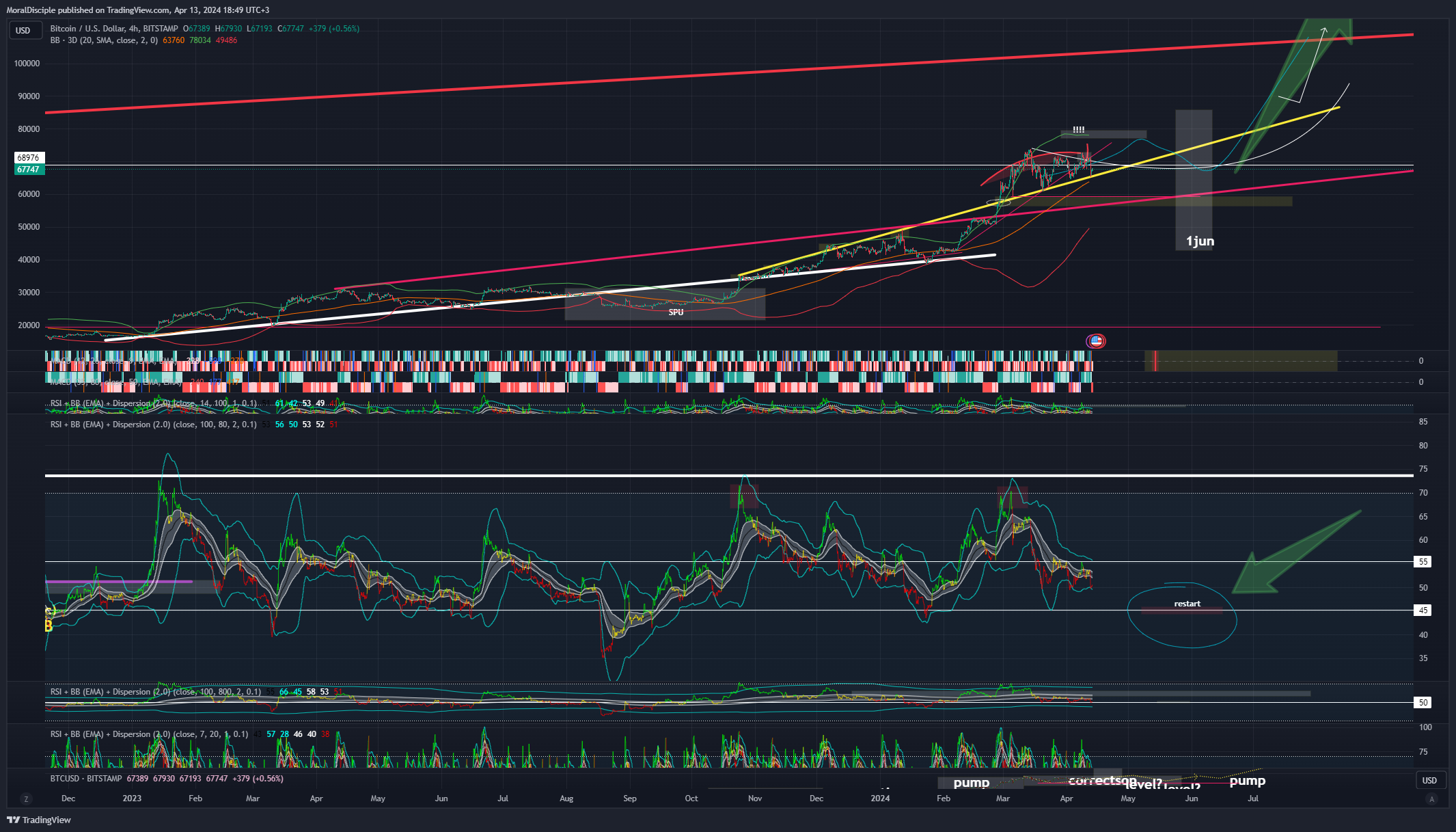Screen dimensions: 1456x832
Task: Click the pump annotation near Feb–Mar
Action: [972, 783]
